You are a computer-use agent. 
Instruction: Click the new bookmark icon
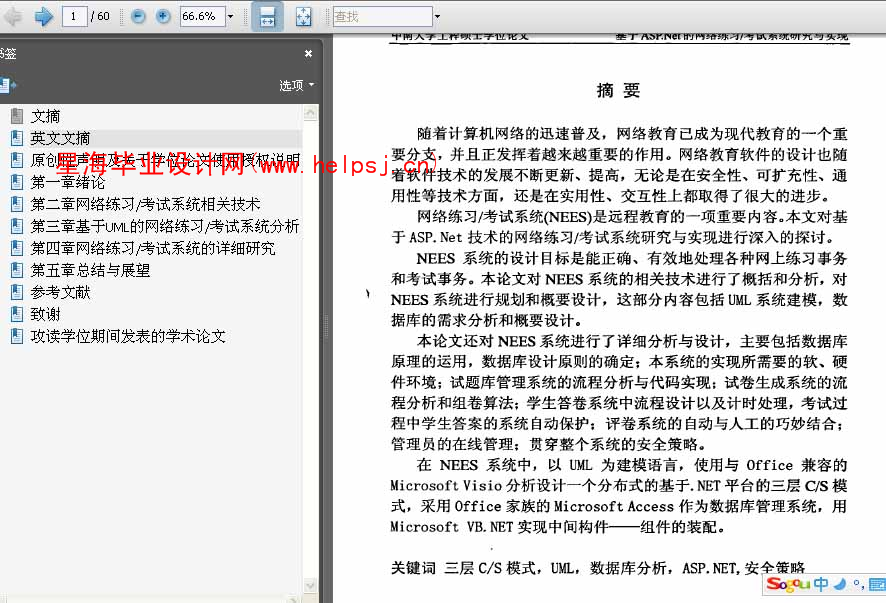pos(8,85)
